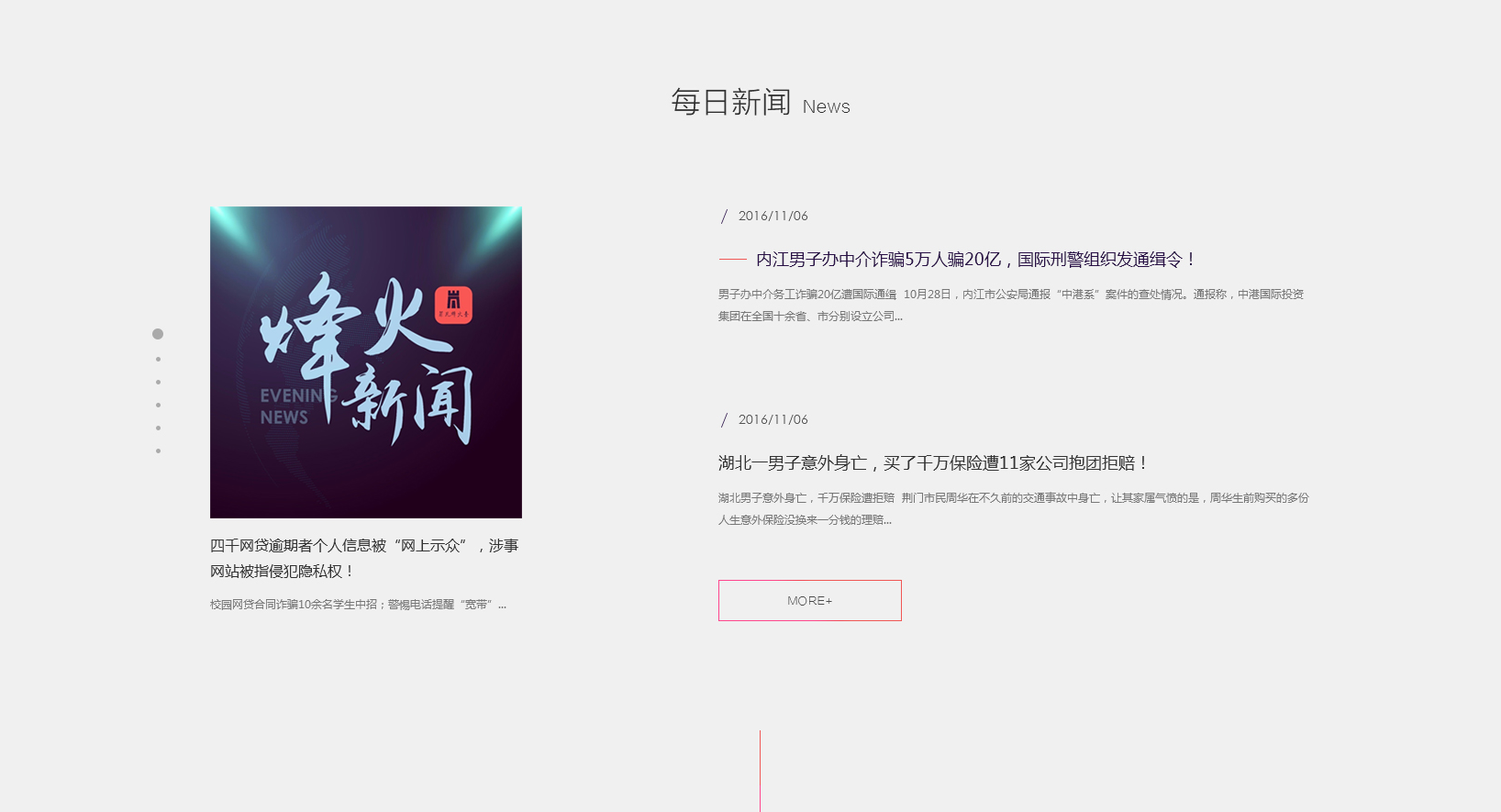Screen dimensions: 1501x812
Task: Click the 湖北男子意外身亡 excerpt paragraph
Action: [1013, 509]
